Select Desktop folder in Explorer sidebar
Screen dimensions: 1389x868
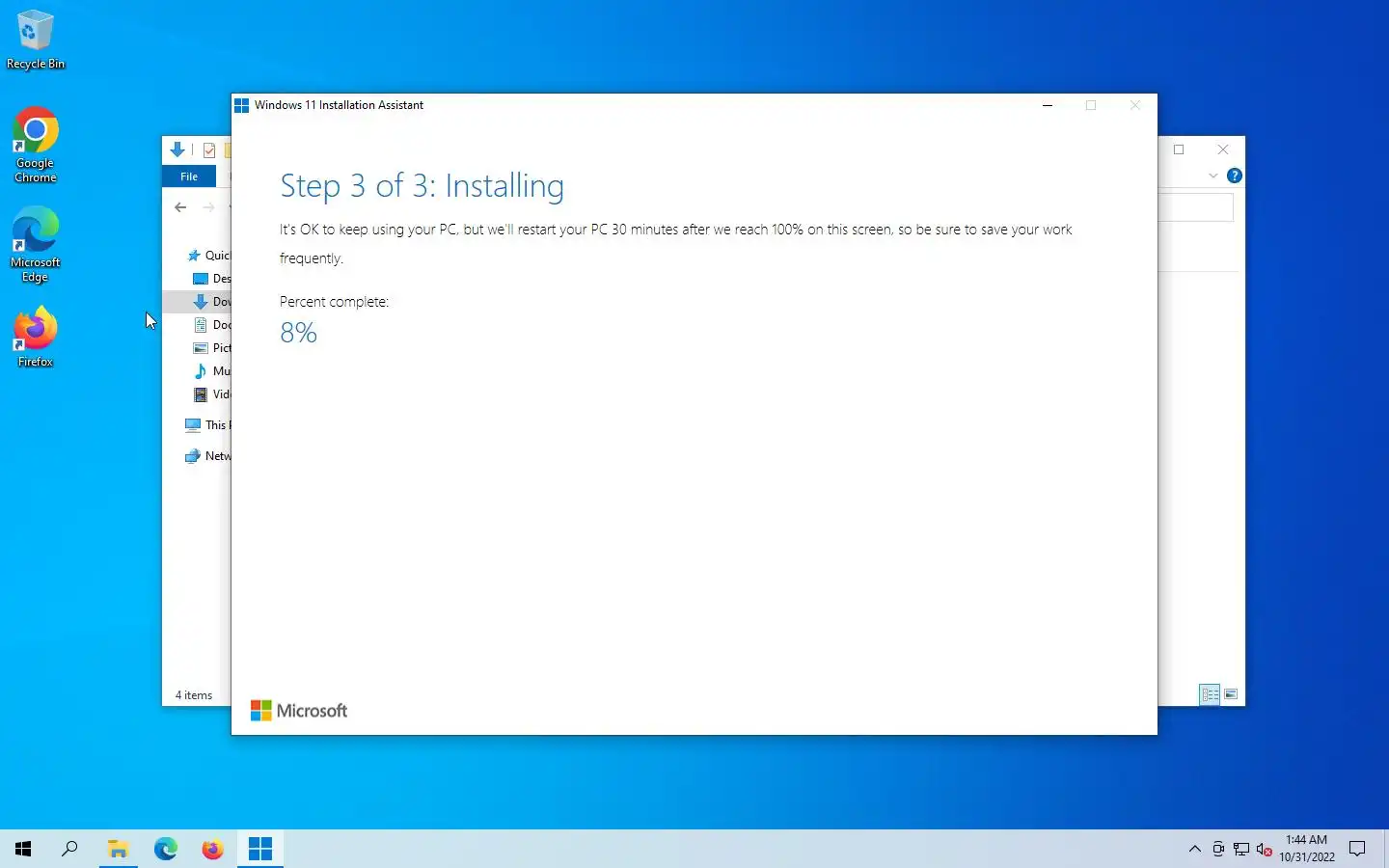[x=211, y=279]
